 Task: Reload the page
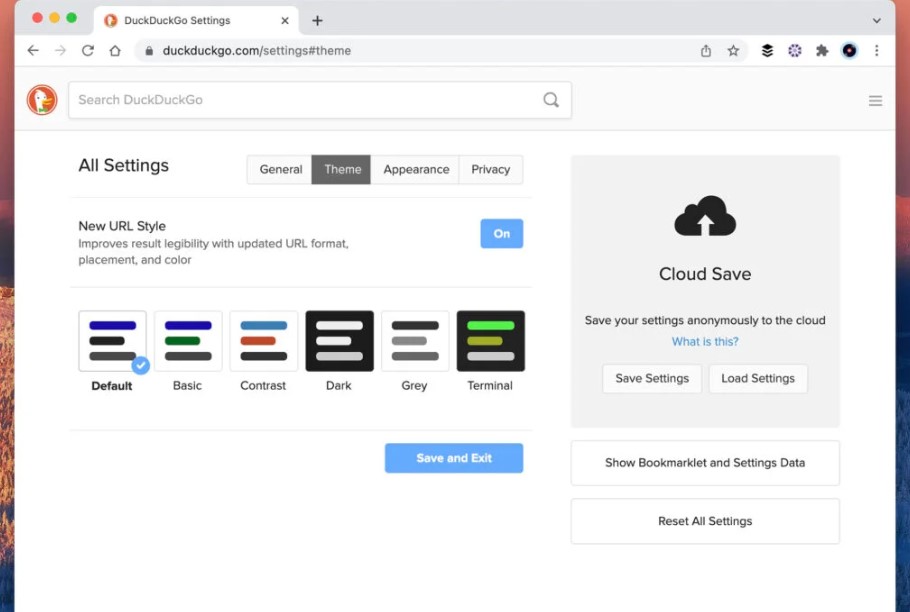click(88, 50)
